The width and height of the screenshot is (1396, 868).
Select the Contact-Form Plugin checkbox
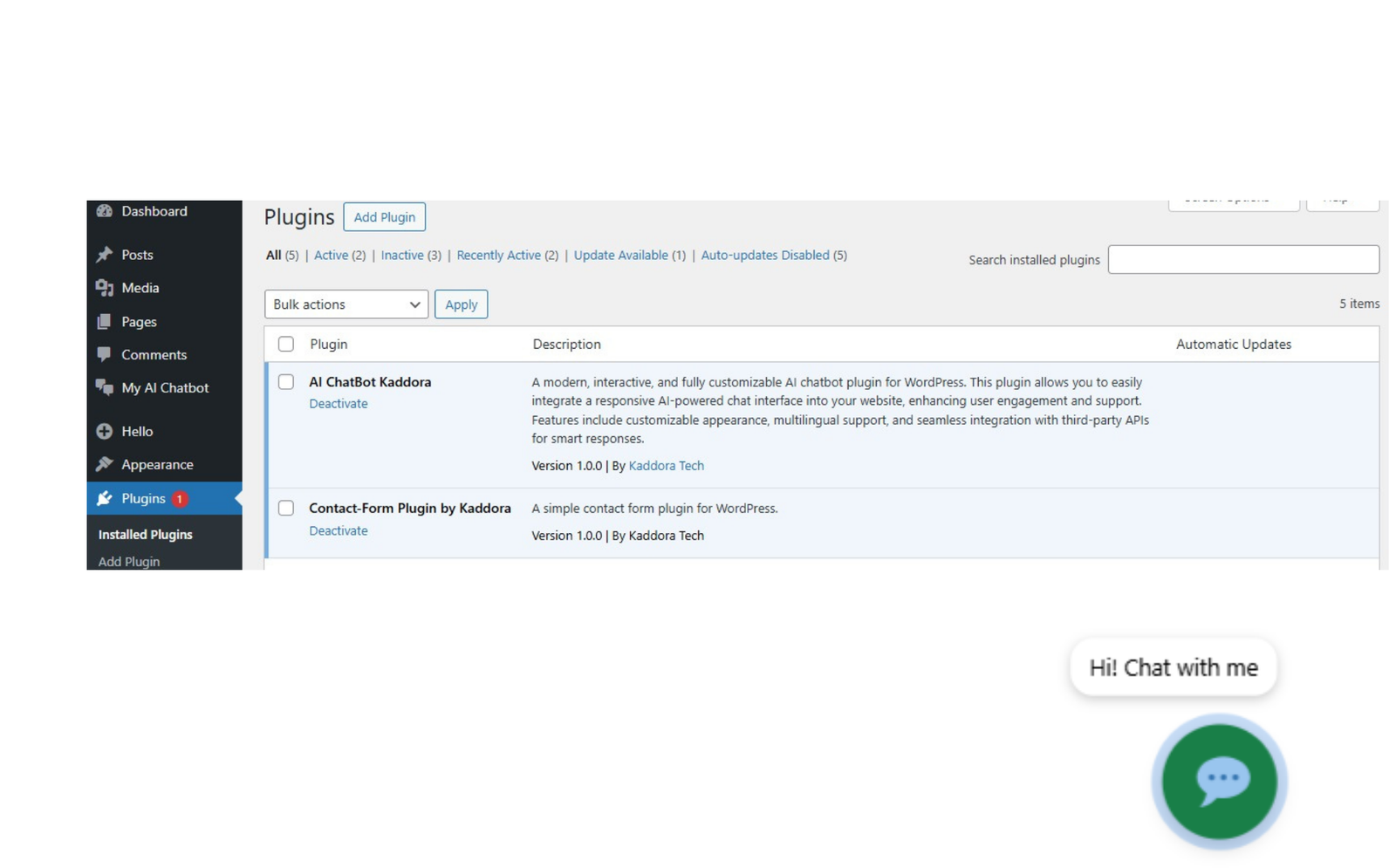coord(286,508)
